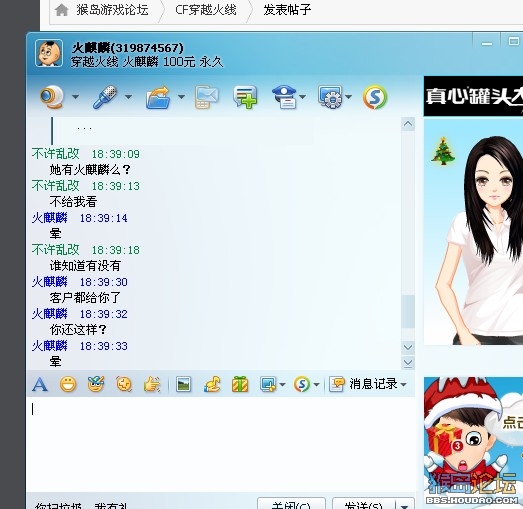Create a discussion group with plus icon
The image size is (523, 509).
(x=245, y=97)
